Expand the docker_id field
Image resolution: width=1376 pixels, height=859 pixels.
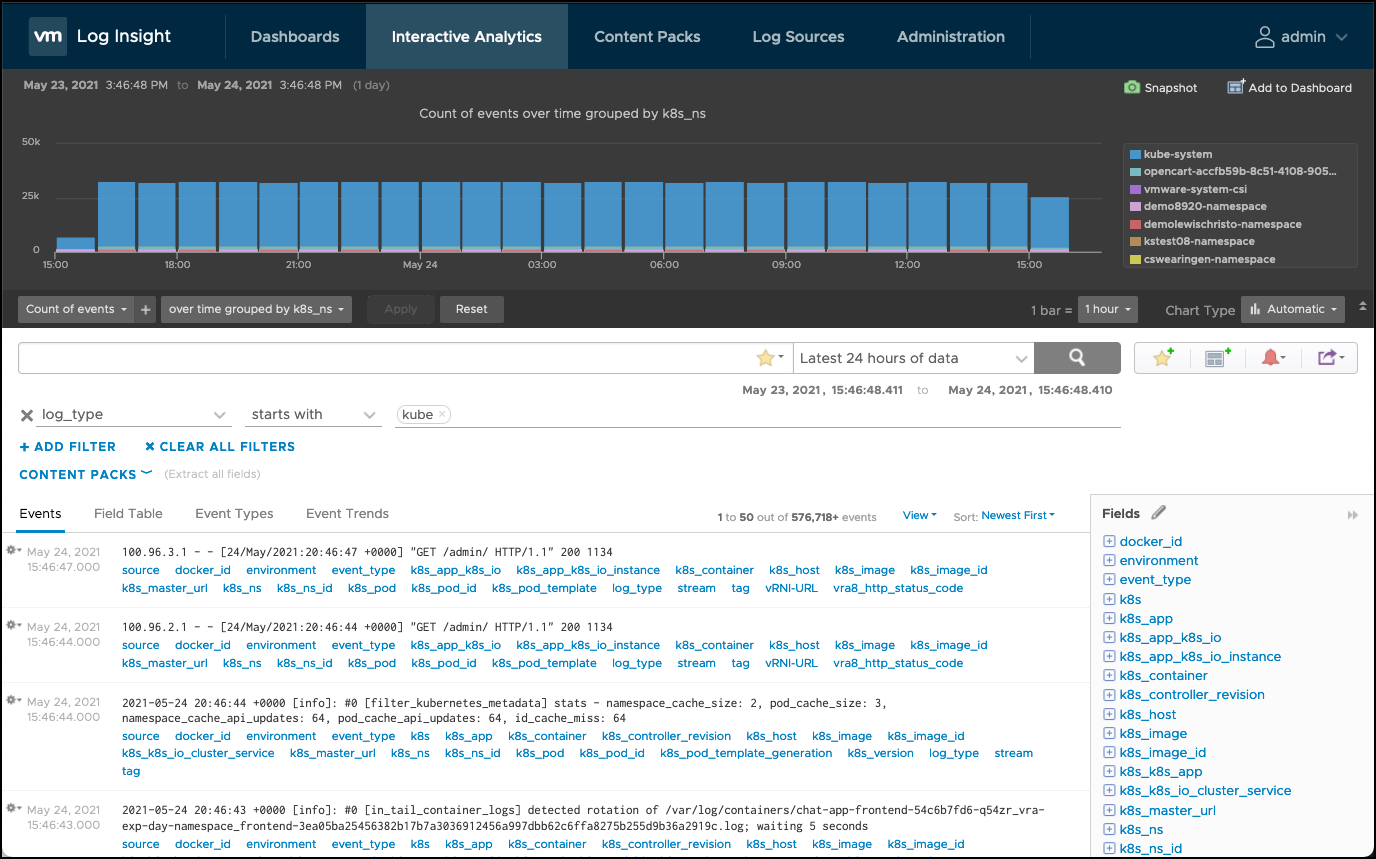[1109, 541]
